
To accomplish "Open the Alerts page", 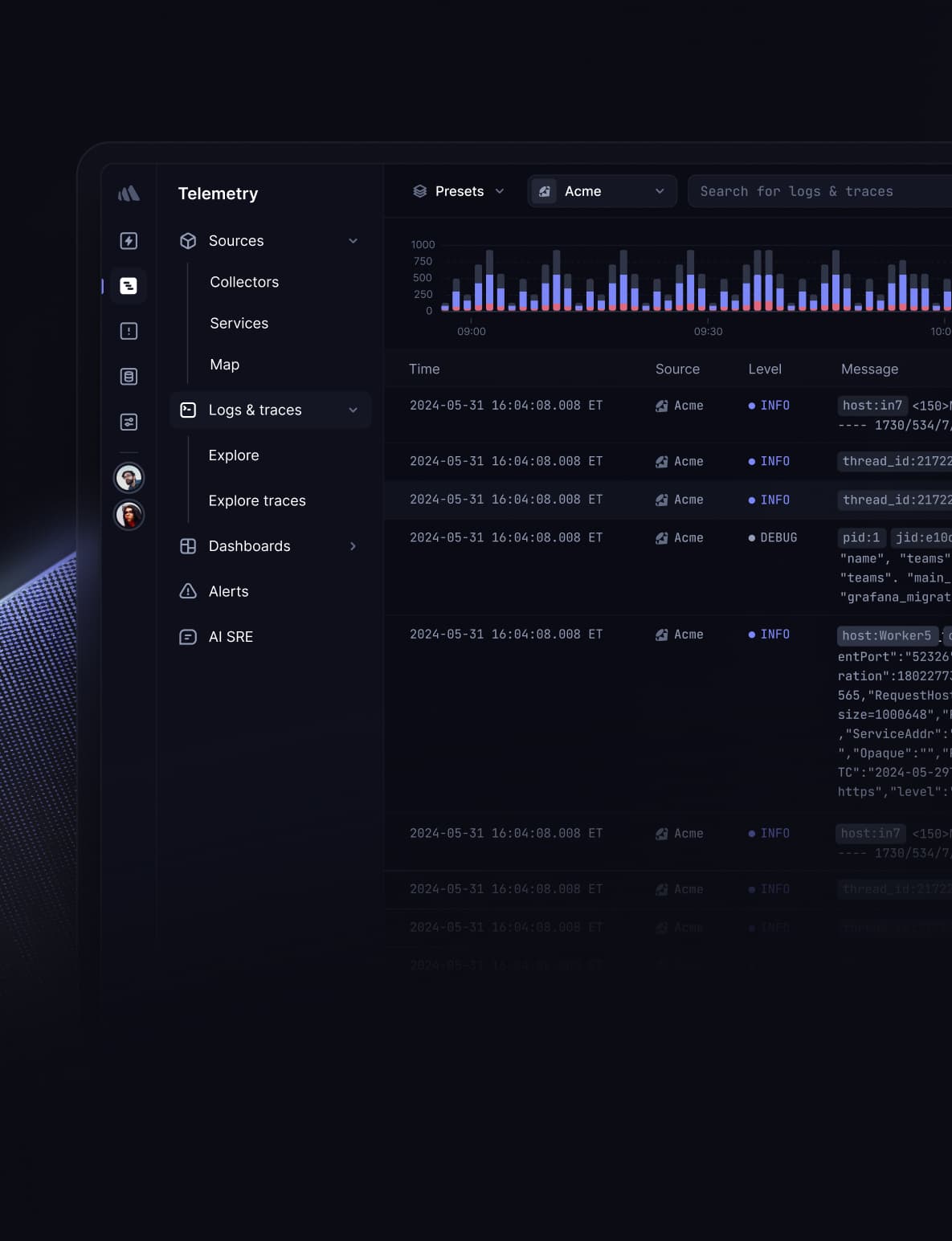I will [x=228, y=591].
